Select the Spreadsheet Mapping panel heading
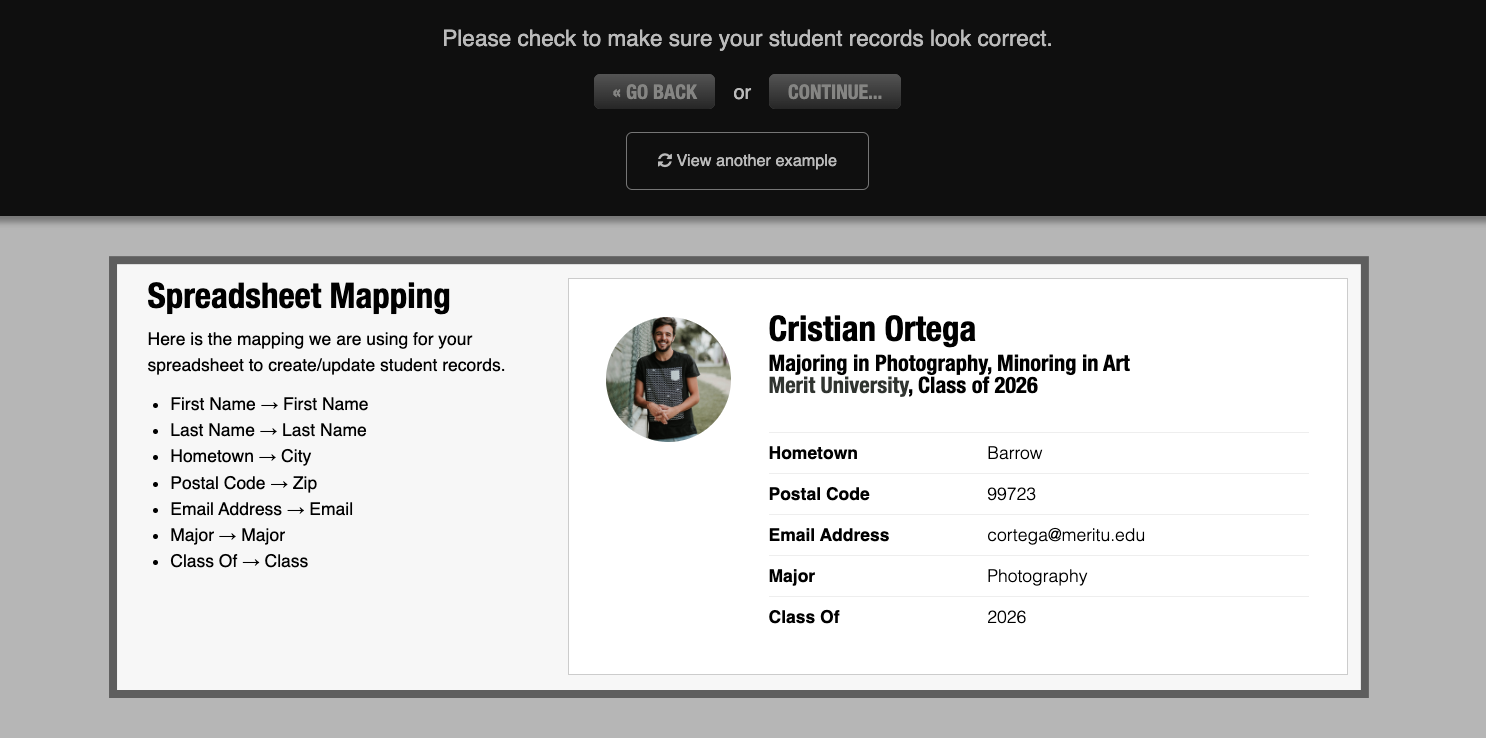1486x738 pixels. point(298,296)
